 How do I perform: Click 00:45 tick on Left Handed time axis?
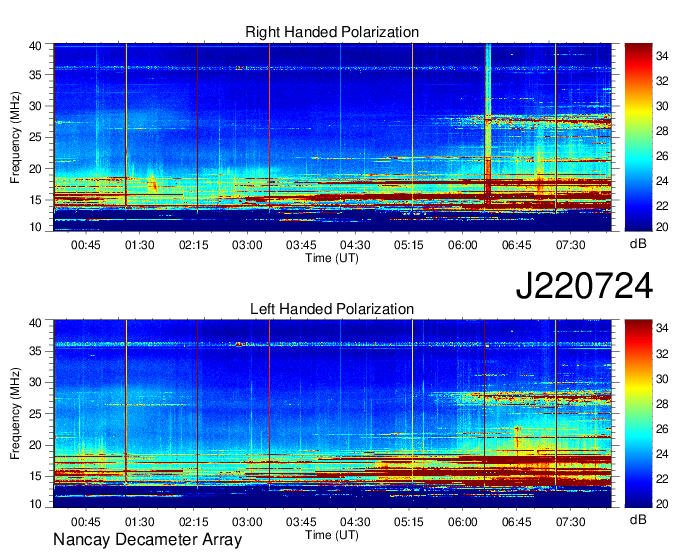click(x=85, y=522)
